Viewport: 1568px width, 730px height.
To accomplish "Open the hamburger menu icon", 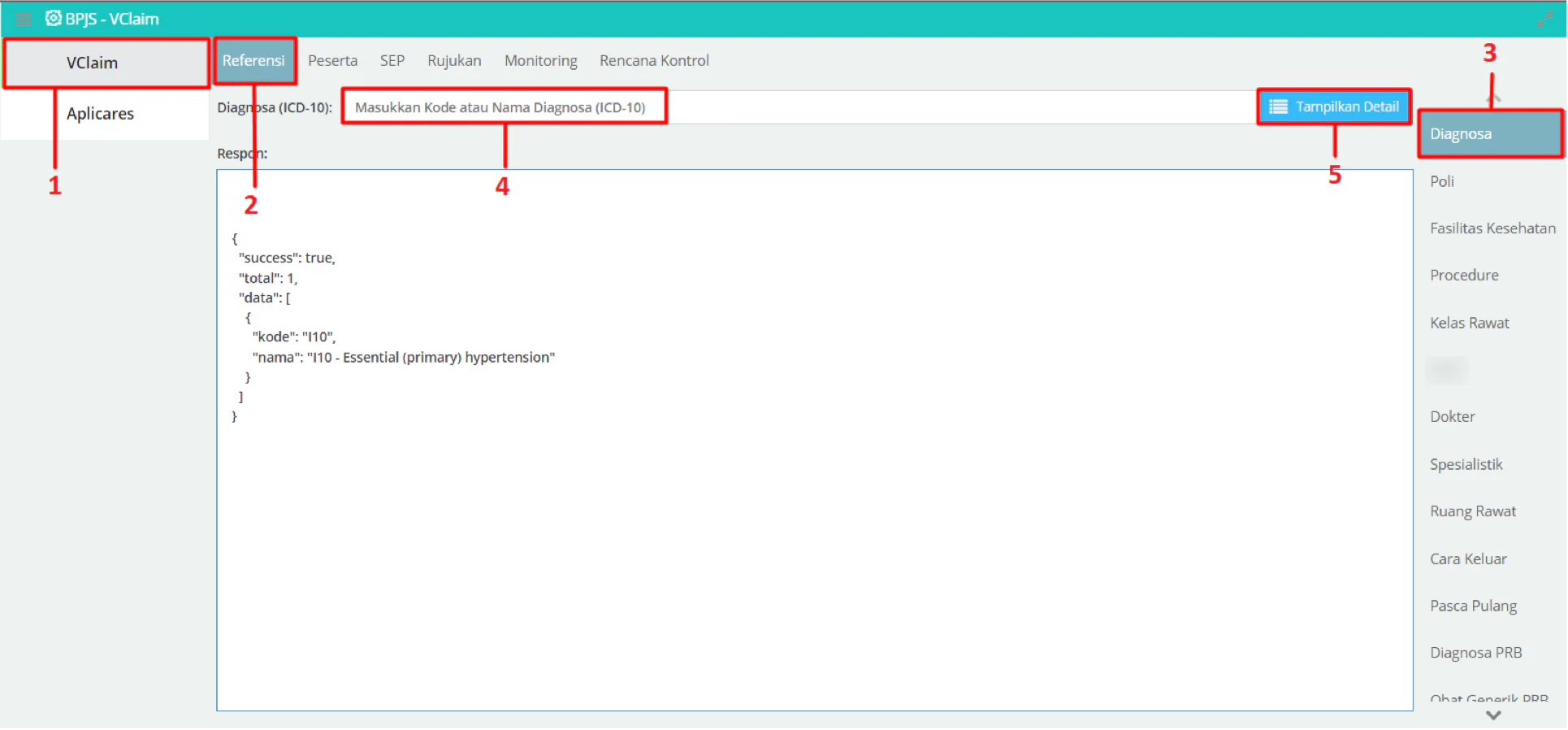I will [24, 19].
